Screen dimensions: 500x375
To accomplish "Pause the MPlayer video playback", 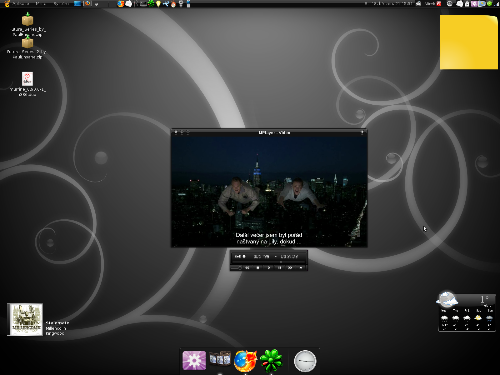I will [x=279, y=268].
